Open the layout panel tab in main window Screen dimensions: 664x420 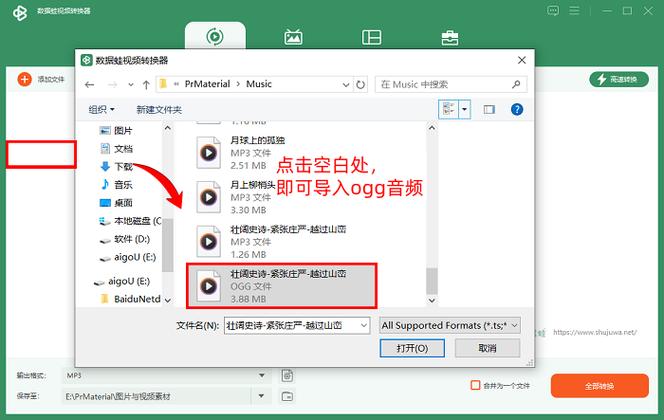371,37
